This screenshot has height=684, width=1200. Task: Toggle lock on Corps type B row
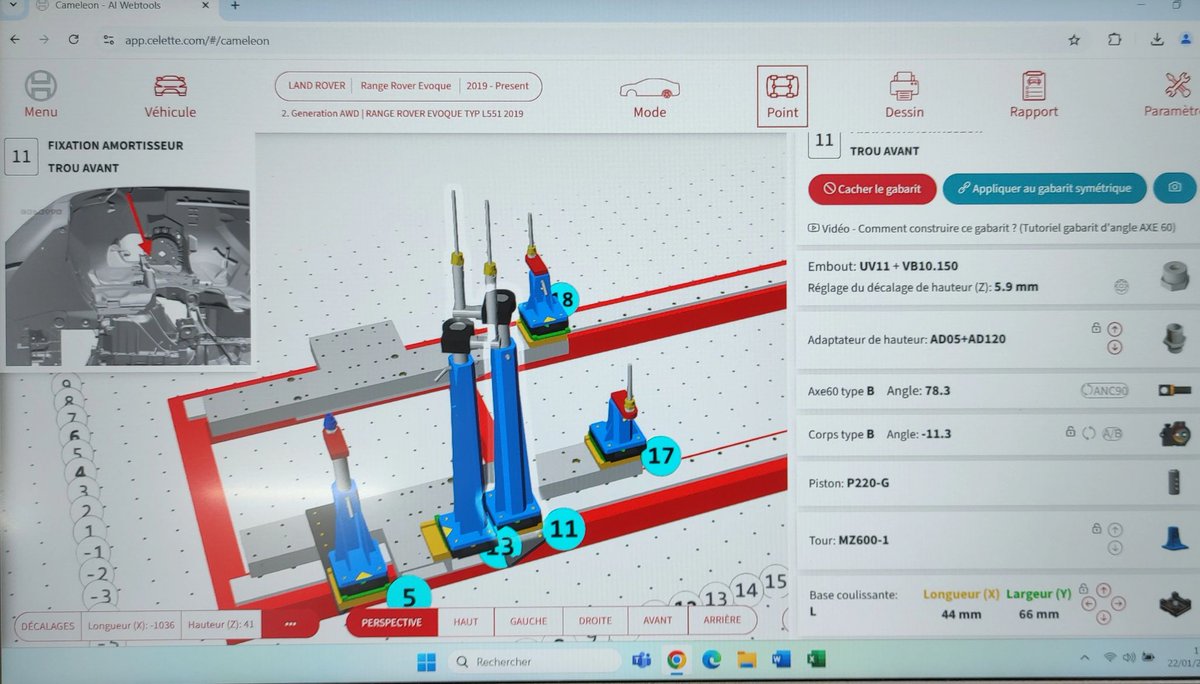(x=1071, y=433)
